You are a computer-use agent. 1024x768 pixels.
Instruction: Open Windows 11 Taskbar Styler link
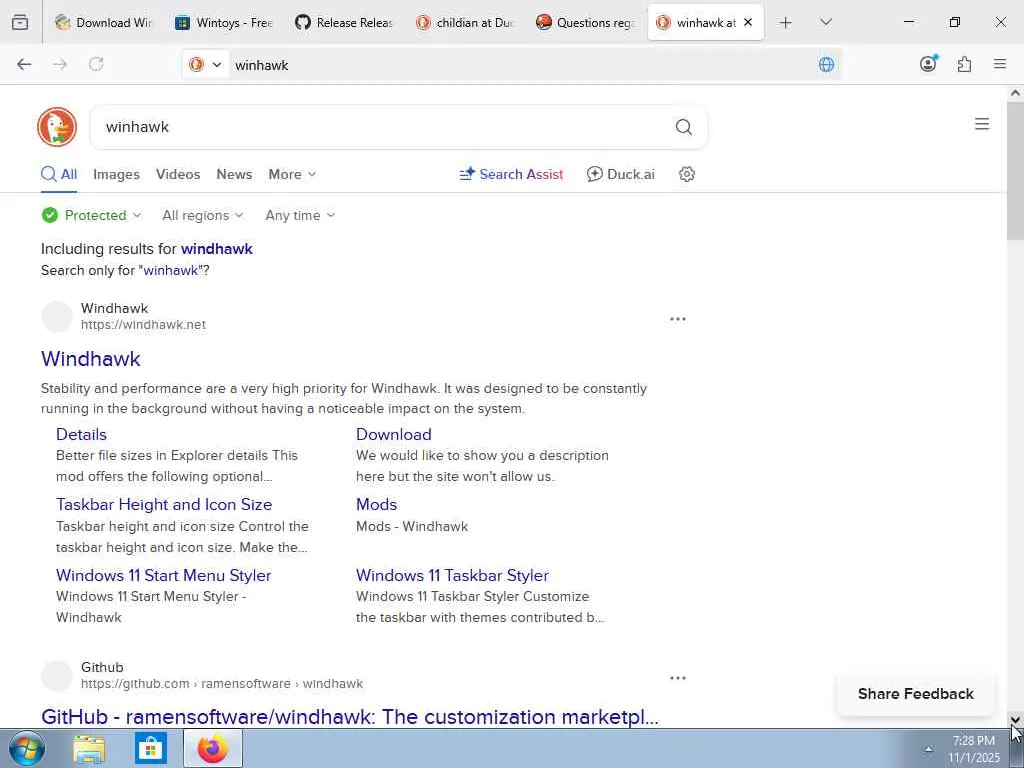(452, 575)
